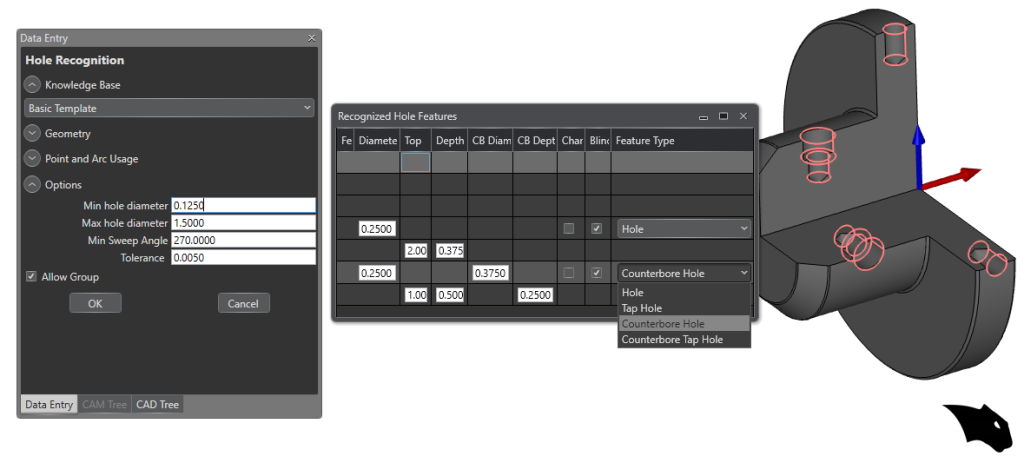Click the Max hole diameter field
1024x476 pixels.
(243, 223)
